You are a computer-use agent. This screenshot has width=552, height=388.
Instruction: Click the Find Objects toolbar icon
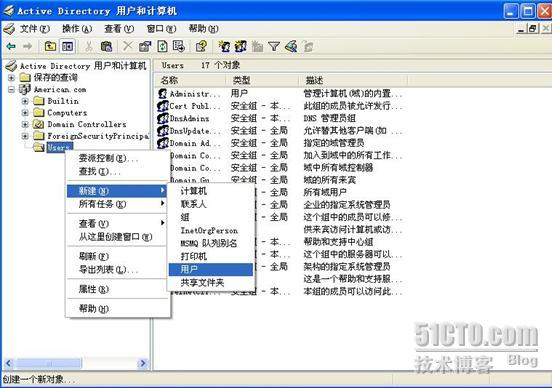(291, 46)
